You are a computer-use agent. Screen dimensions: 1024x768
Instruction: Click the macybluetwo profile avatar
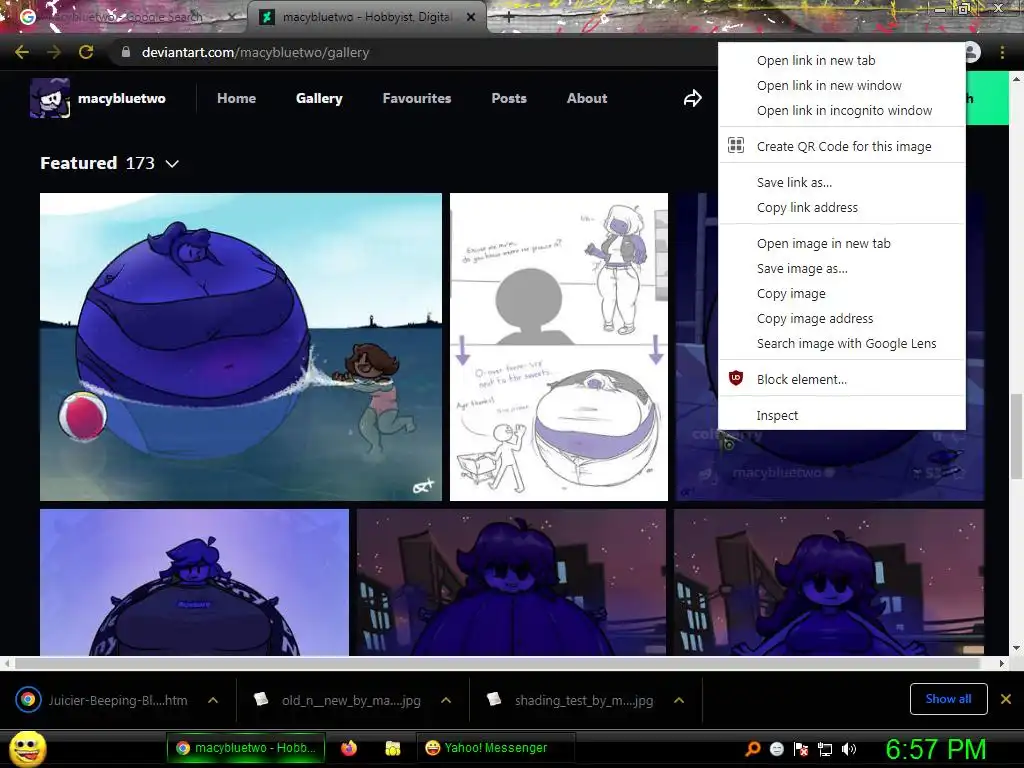(50, 98)
